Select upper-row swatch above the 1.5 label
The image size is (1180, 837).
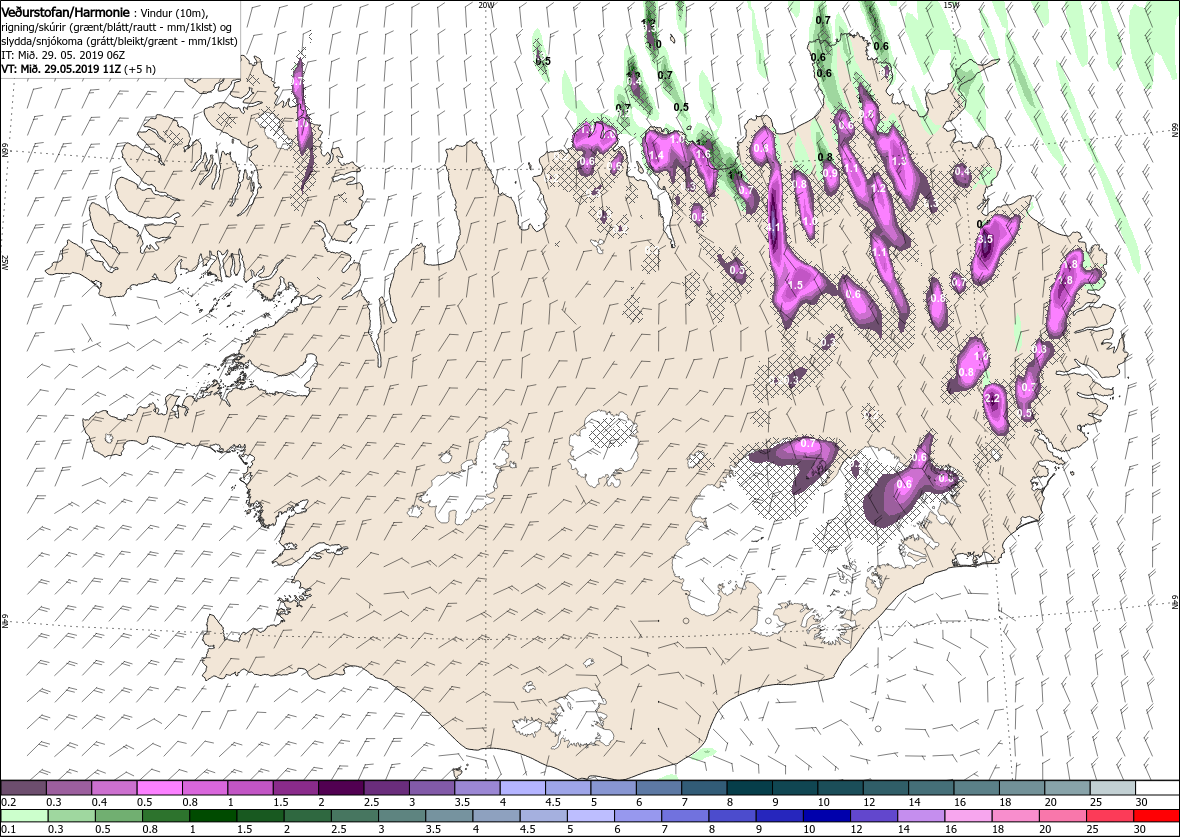point(296,788)
